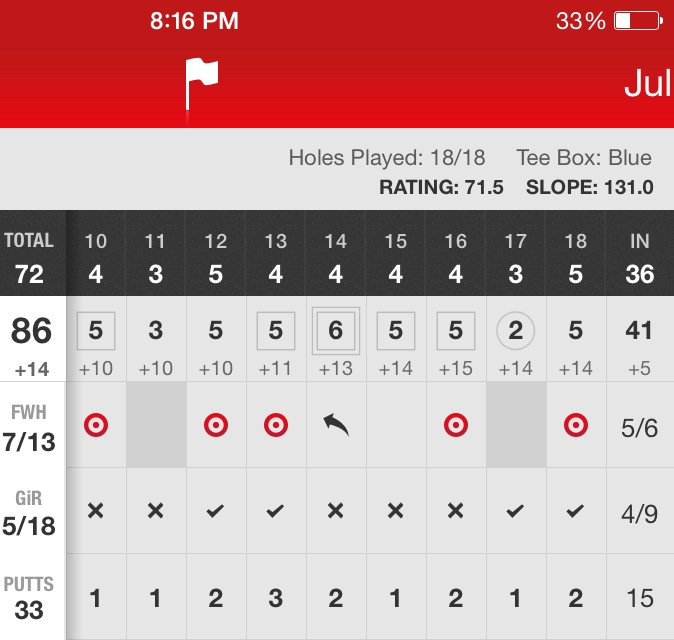674x640 pixels.
Task: Tap fairway hit target on hole 16
Action: [x=456, y=425]
